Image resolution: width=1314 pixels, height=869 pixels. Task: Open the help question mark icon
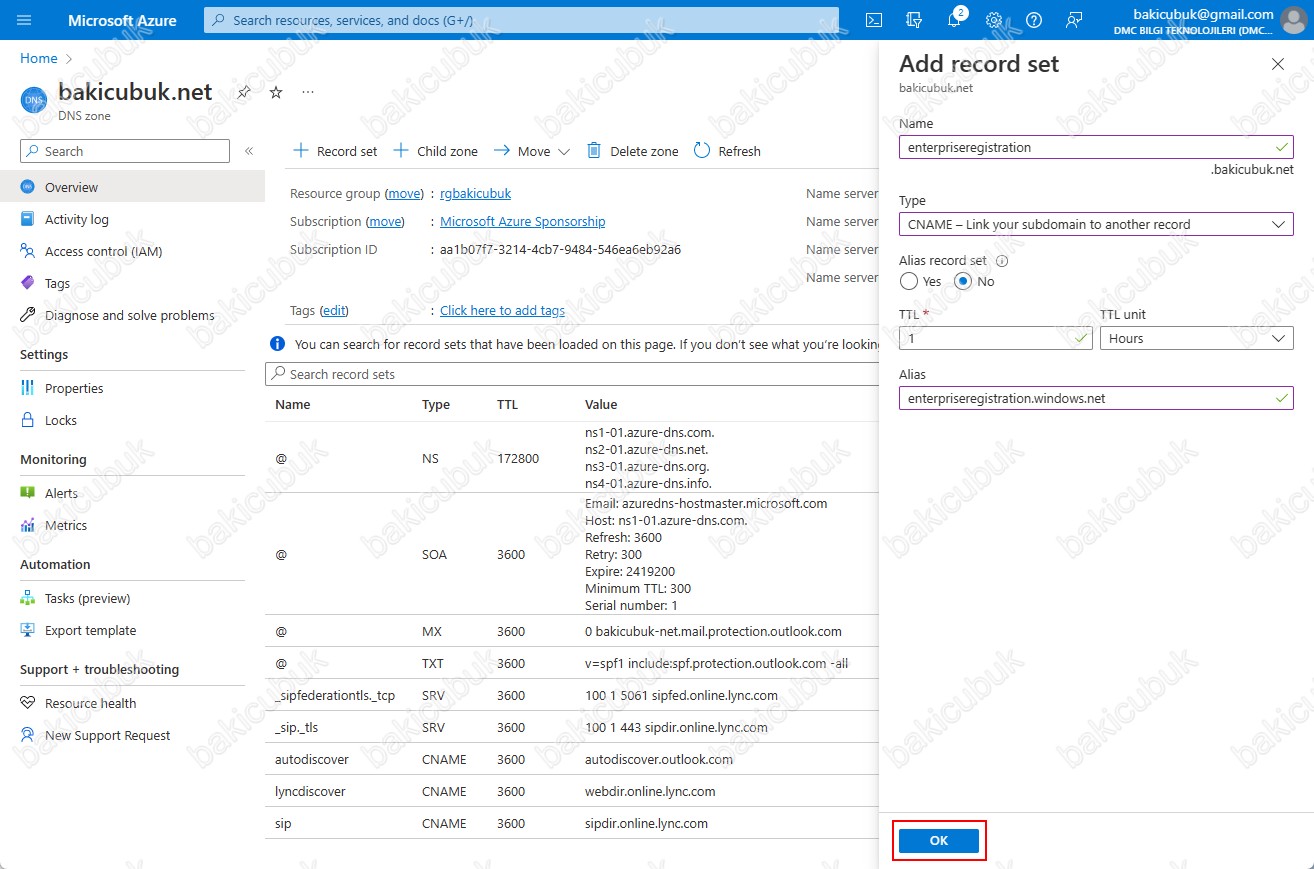coord(1034,20)
